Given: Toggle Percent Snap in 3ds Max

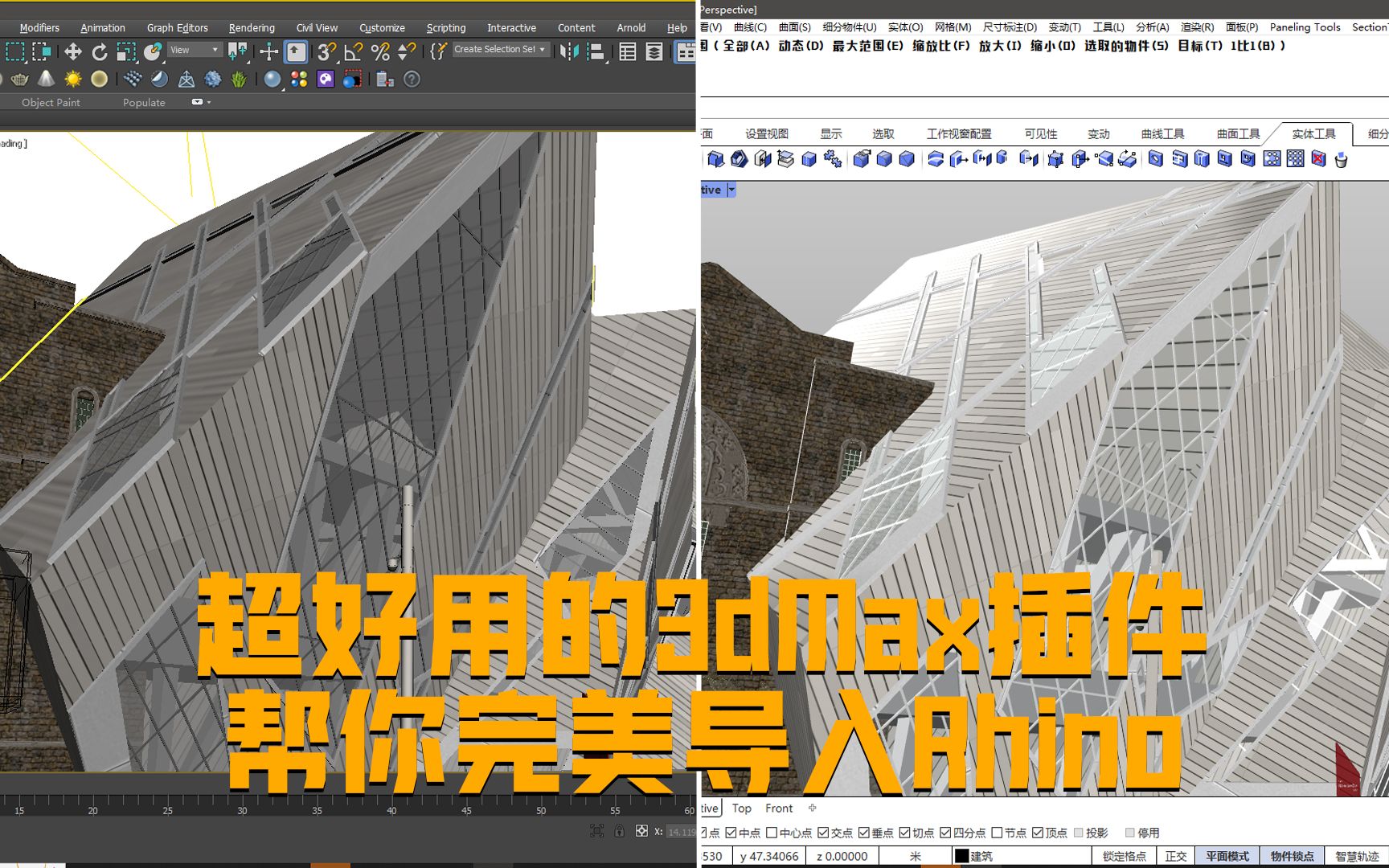Looking at the screenshot, I should click(380, 52).
